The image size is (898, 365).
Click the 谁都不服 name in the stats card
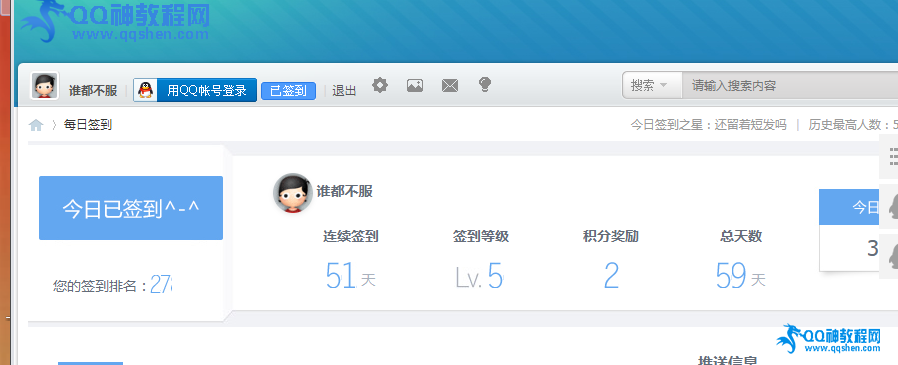(x=345, y=191)
